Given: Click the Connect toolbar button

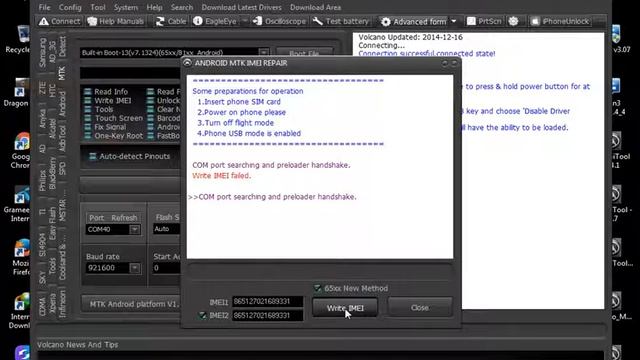Looking at the screenshot, I should [60, 21].
